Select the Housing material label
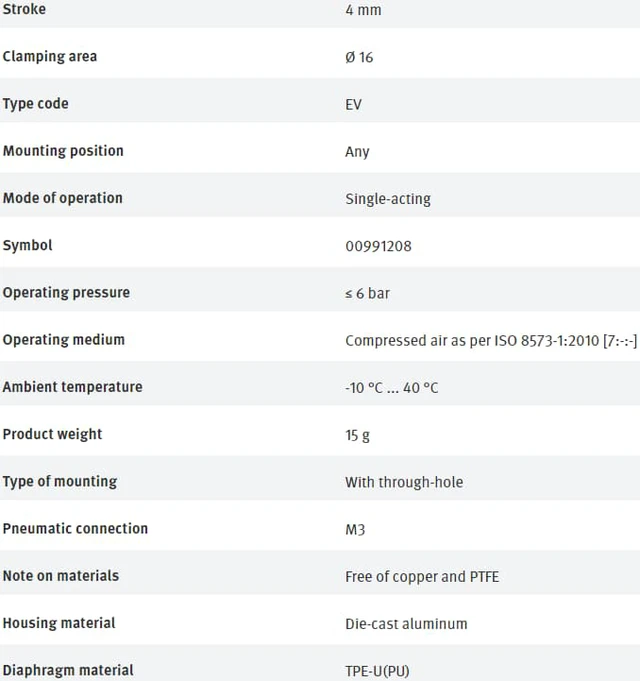Image resolution: width=640 pixels, height=681 pixels. 59,623
